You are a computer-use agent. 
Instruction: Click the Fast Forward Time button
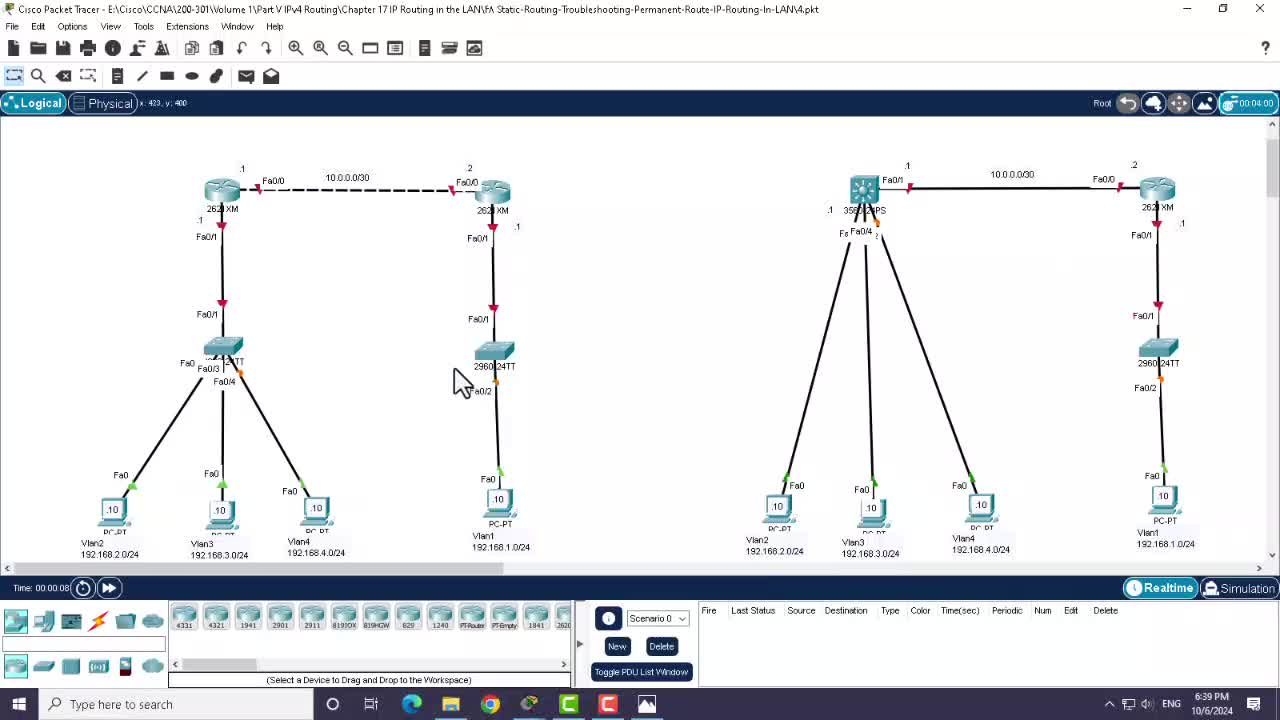coord(109,588)
